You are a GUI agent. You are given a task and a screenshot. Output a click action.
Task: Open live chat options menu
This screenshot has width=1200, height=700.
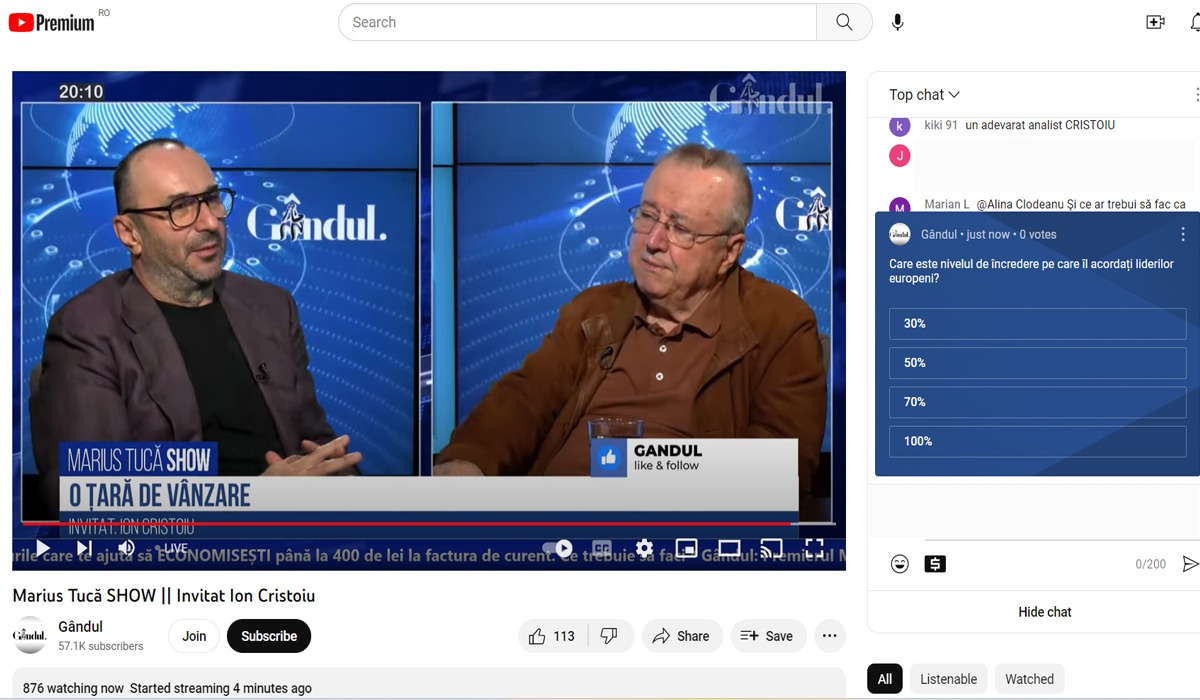(1196, 95)
